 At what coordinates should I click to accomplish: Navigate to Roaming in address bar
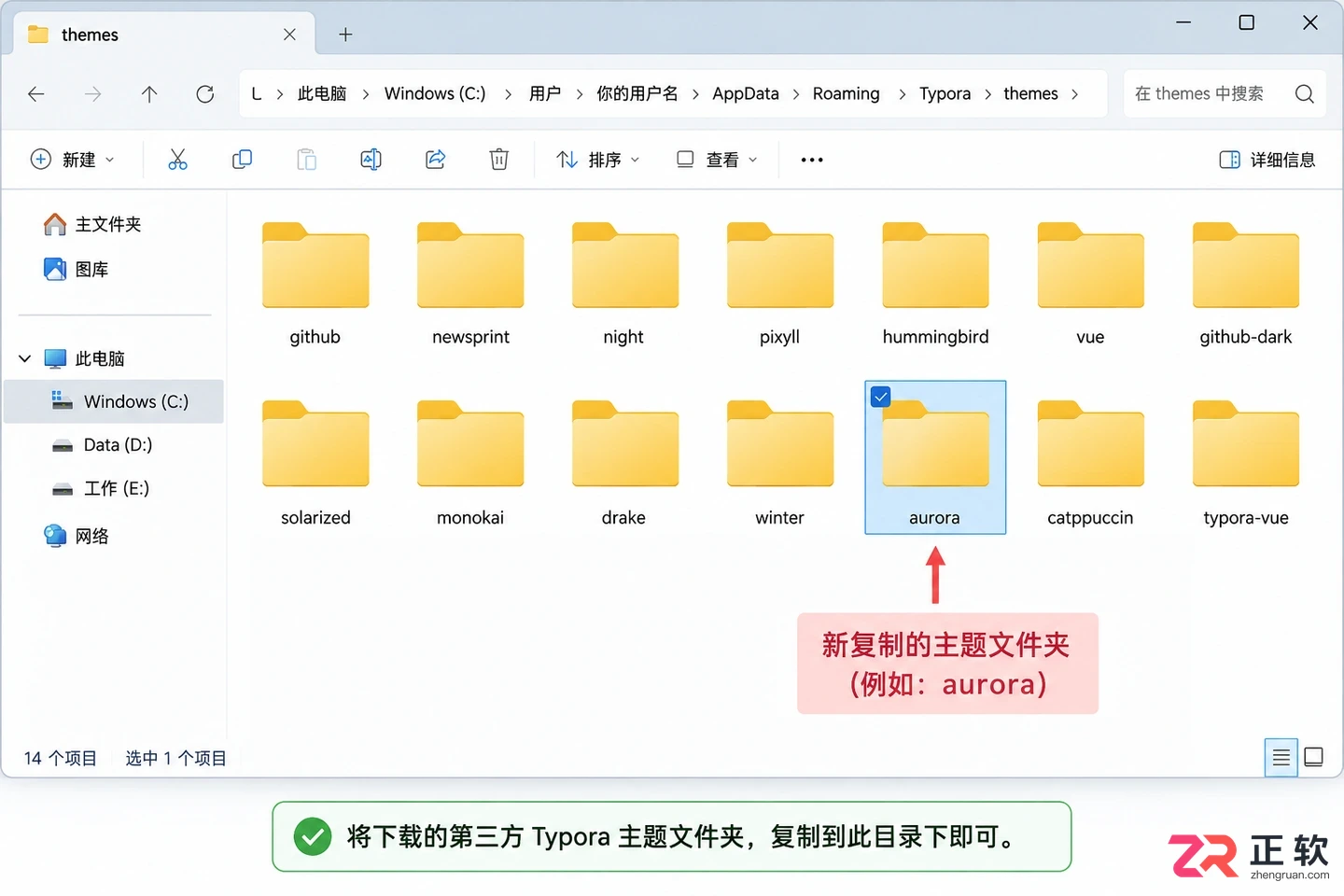(846, 93)
